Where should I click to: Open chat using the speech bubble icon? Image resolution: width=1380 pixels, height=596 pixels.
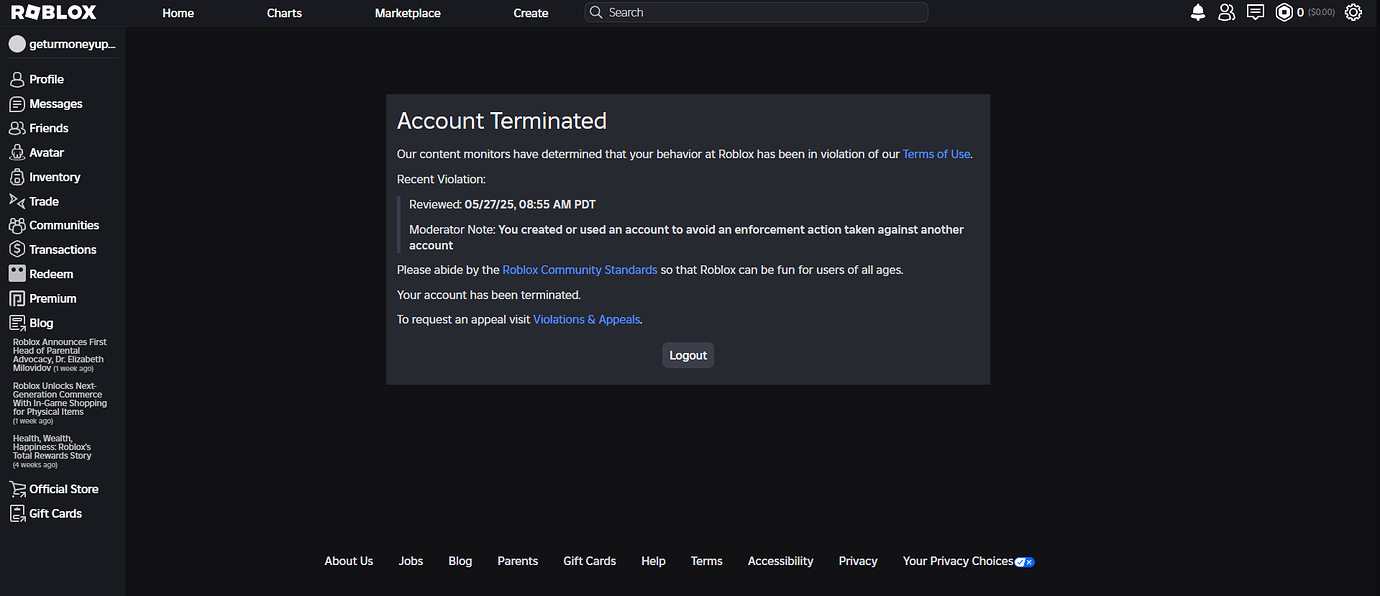1255,11
